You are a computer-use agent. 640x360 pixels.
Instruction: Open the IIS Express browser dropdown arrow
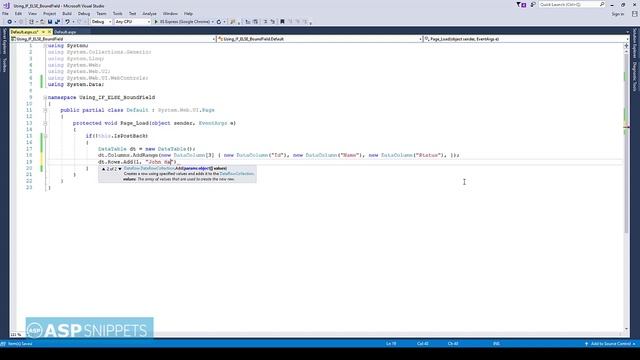(x=213, y=22)
